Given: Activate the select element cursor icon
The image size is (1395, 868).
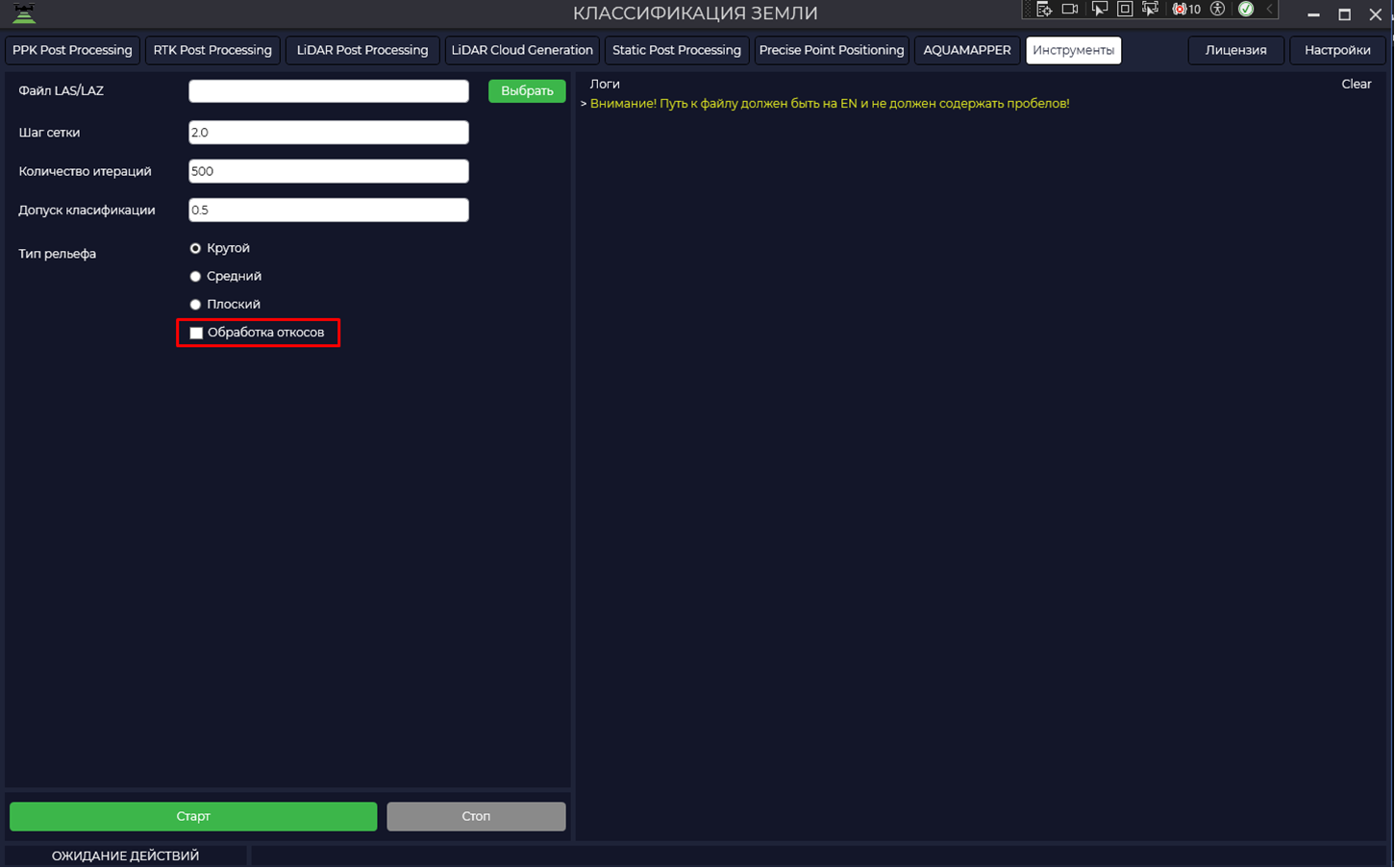Looking at the screenshot, I should coord(1099,10).
